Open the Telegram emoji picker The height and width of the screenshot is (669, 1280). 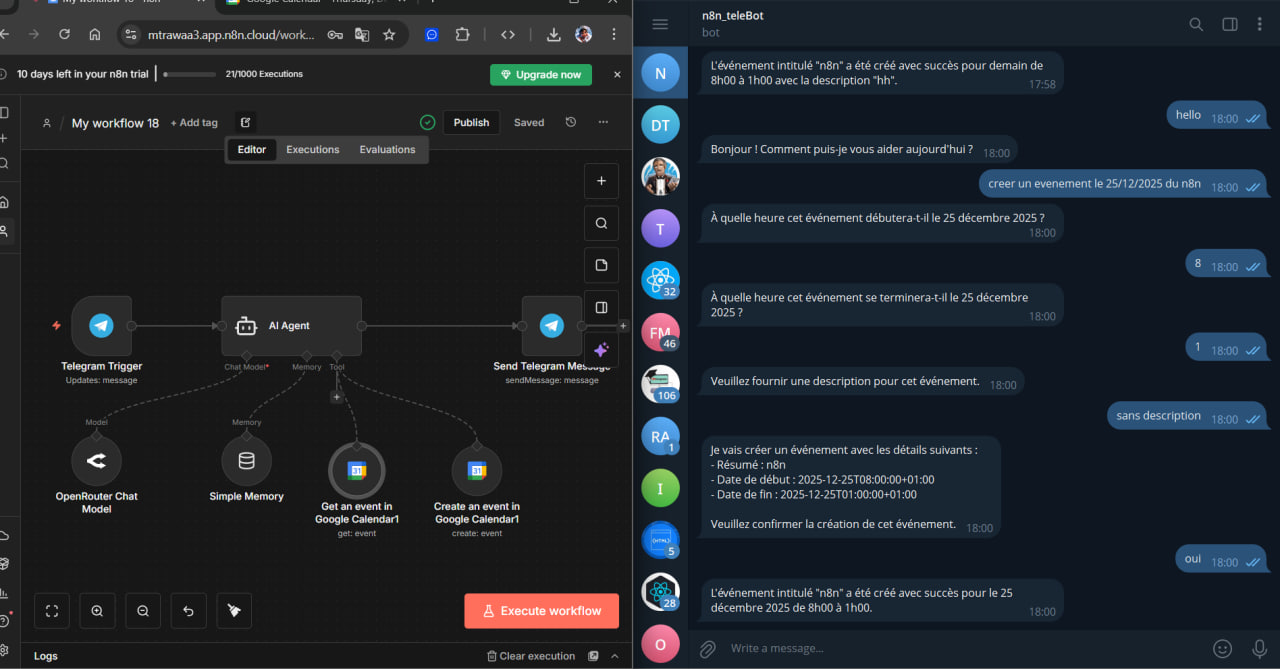pyautogui.click(x=1222, y=648)
